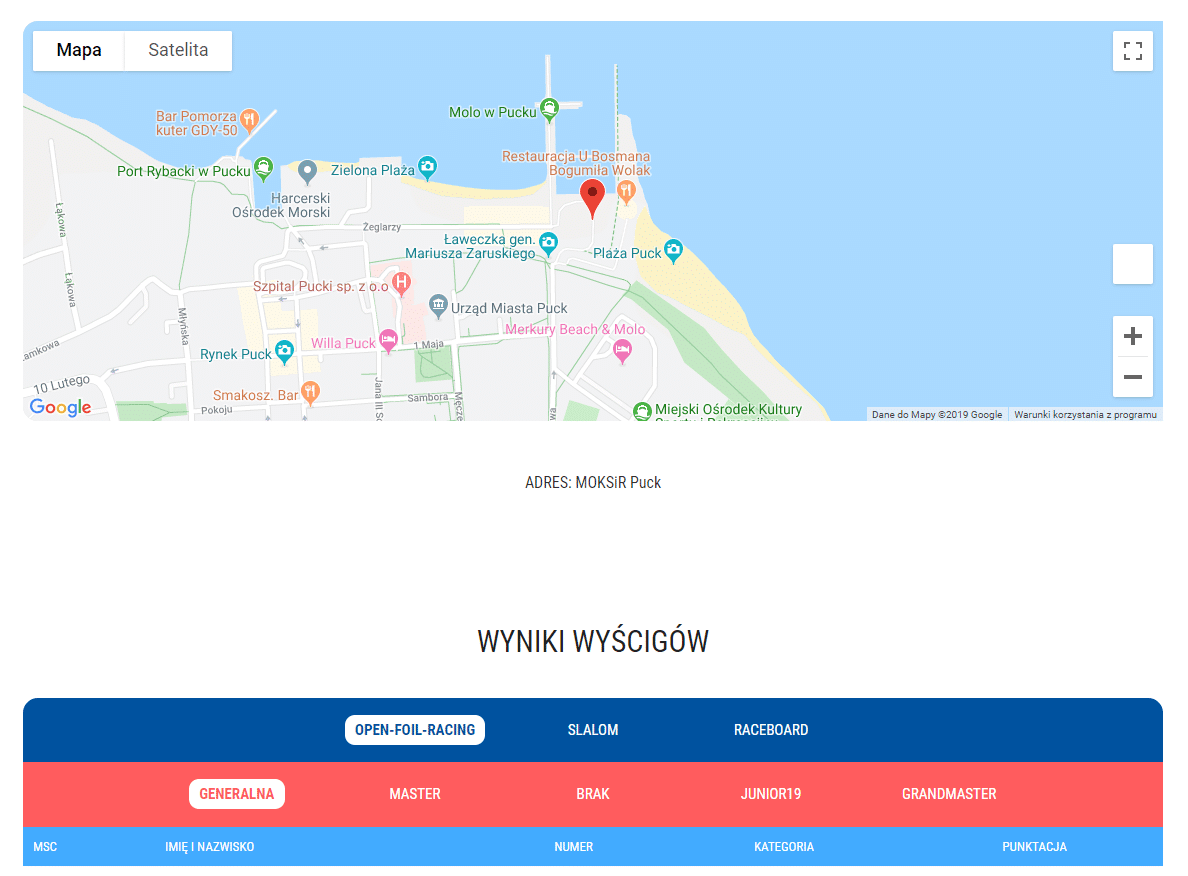This screenshot has width=1188, height=876.
Task: Click the Harcerski Ośrodek Morski pin
Action: 307,172
